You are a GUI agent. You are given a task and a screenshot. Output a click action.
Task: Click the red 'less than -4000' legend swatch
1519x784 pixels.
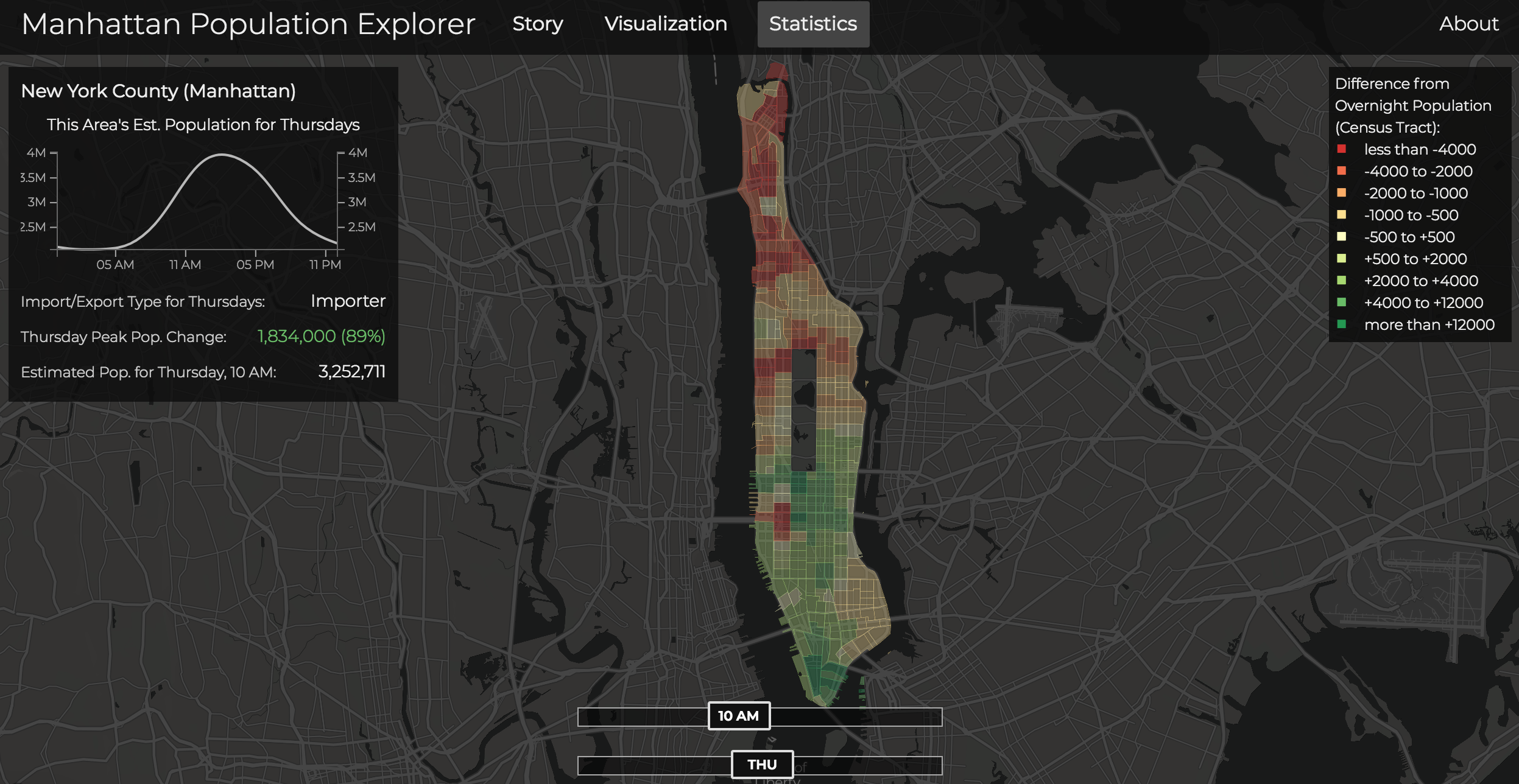click(x=1341, y=149)
